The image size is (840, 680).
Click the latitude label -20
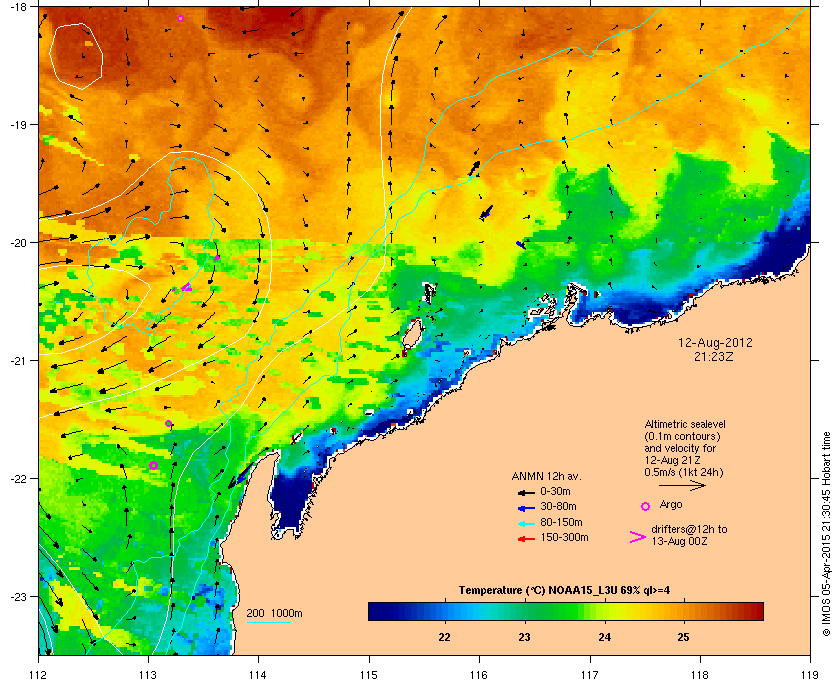[x=18, y=243]
